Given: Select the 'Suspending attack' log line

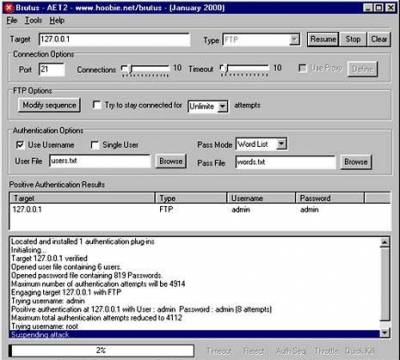Looking at the screenshot, I should [195, 334].
